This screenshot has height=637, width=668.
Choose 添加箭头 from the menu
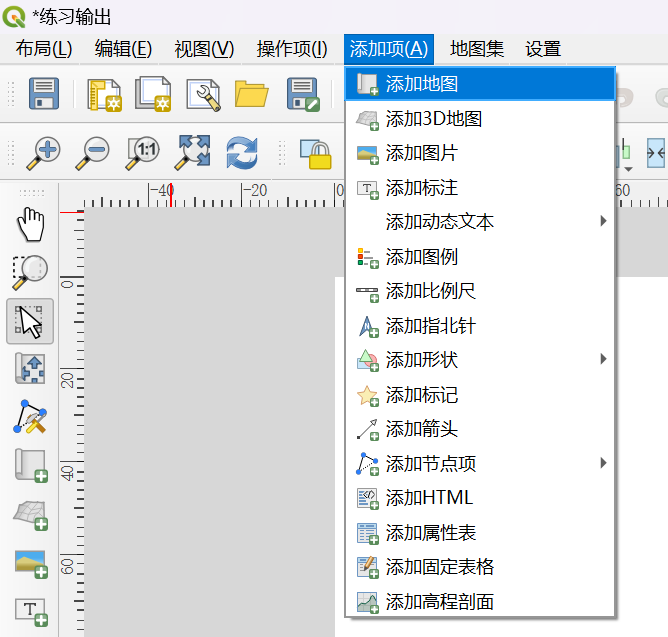tap(480, 429)
